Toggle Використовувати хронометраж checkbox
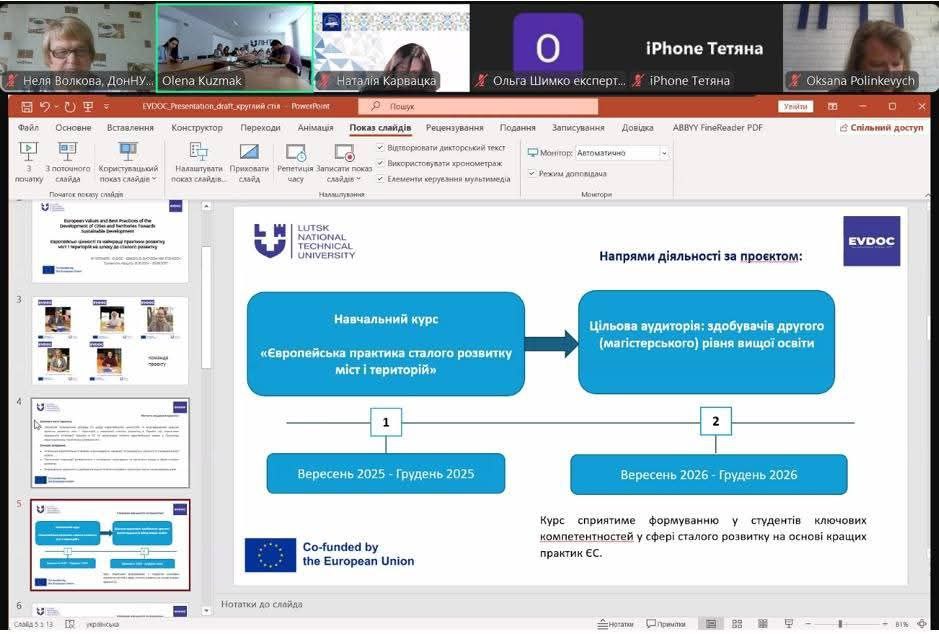Viewport: 939px width, 634px height. [x=380, y=163]
